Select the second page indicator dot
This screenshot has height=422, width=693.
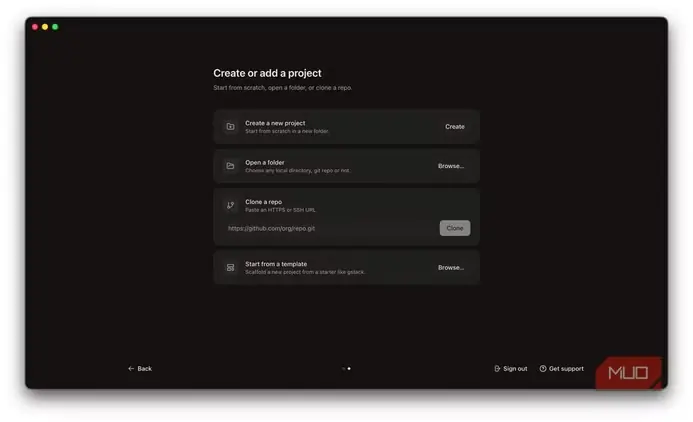tap(349, 369)
